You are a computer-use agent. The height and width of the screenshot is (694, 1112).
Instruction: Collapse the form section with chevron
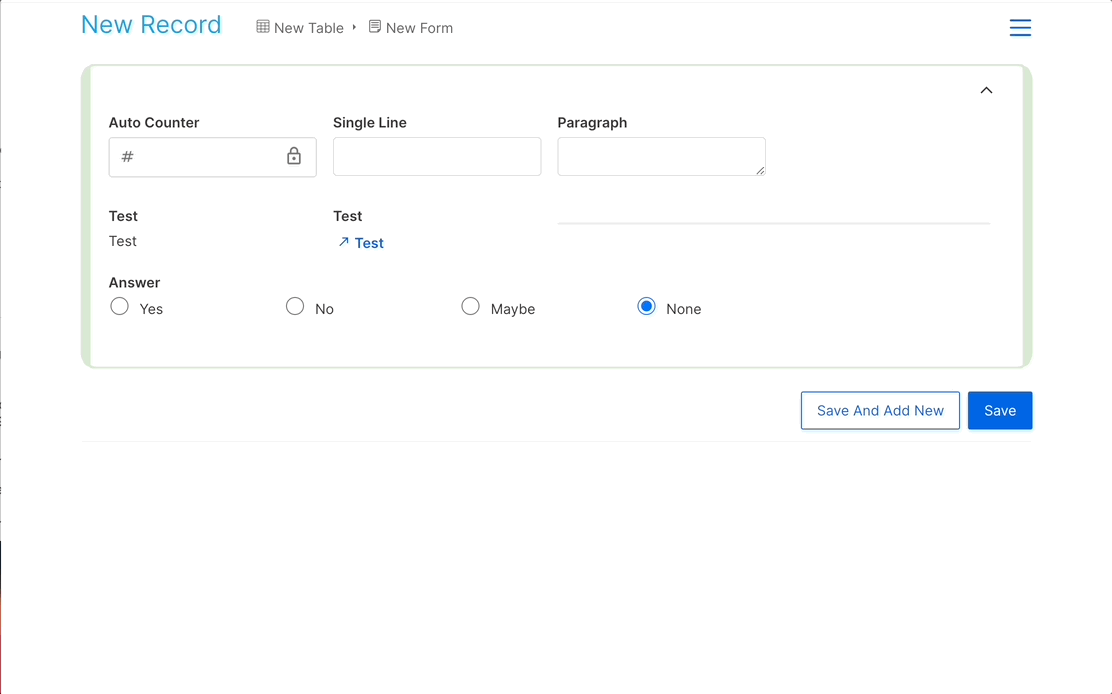pyautogui.click(x=986, y=91)
